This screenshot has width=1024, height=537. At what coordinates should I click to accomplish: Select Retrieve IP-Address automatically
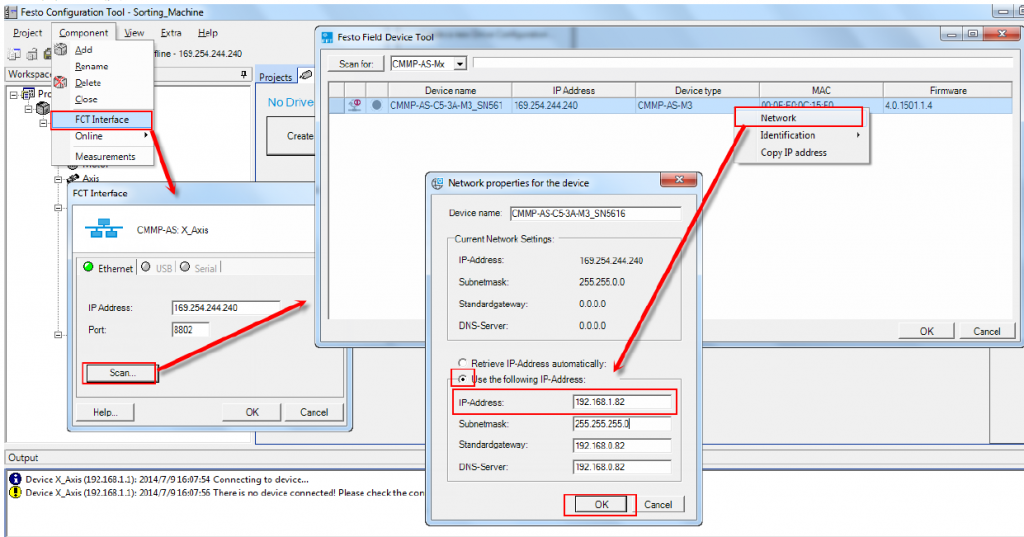point(463,363)
